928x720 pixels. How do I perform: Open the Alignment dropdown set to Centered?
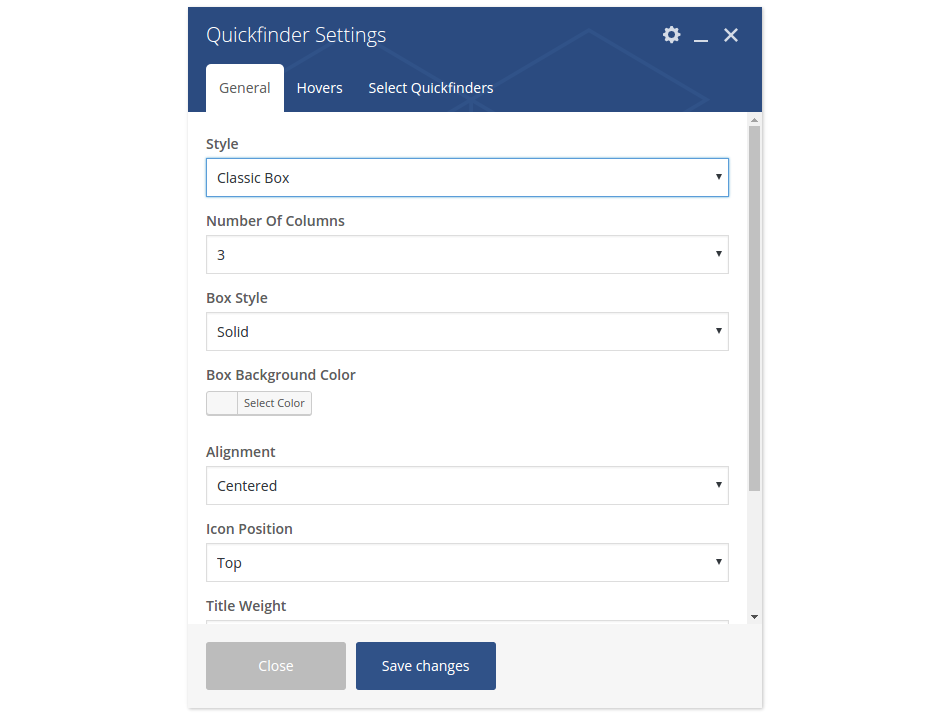[x=467, y=486]
